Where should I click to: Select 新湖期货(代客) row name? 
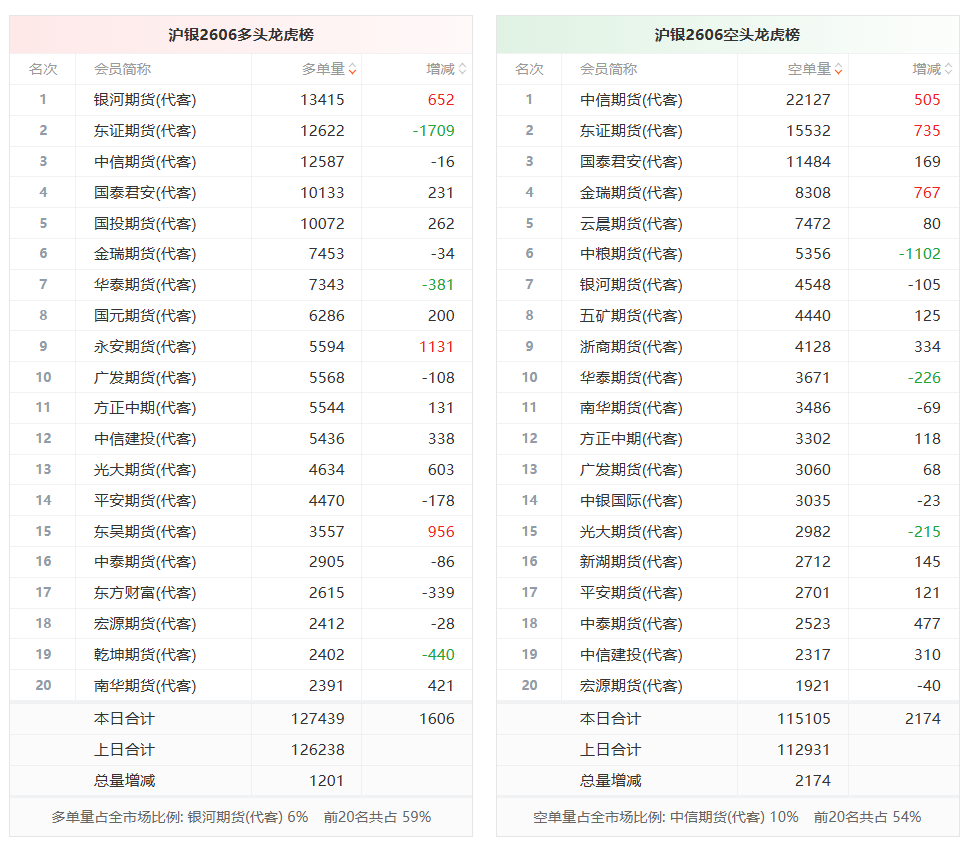[x=632, y=562]
